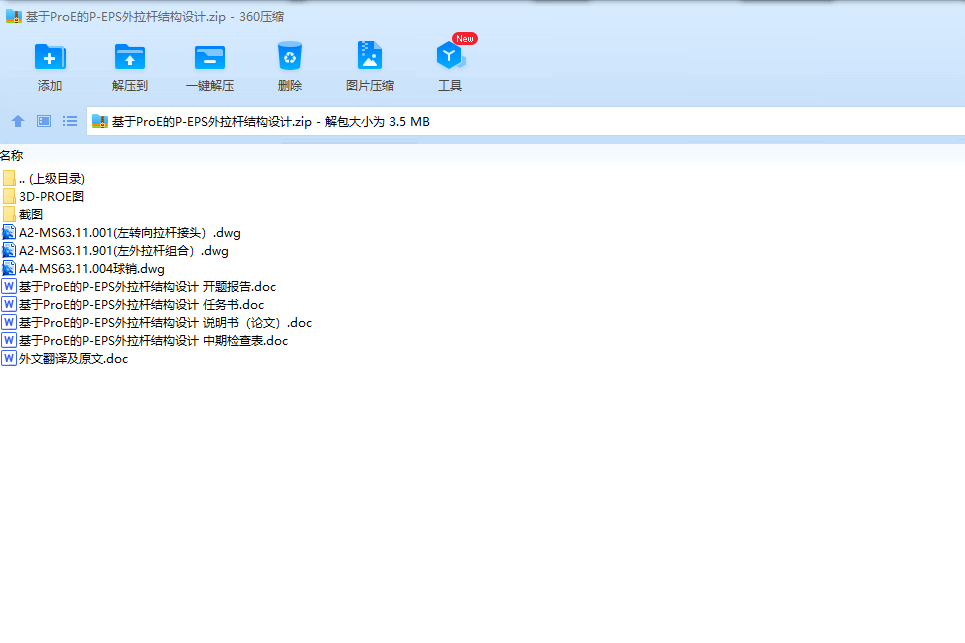Click the DWG icon of 左外拉杆组合 file
This screenshot has width=965, height=643.
point(9,250)
